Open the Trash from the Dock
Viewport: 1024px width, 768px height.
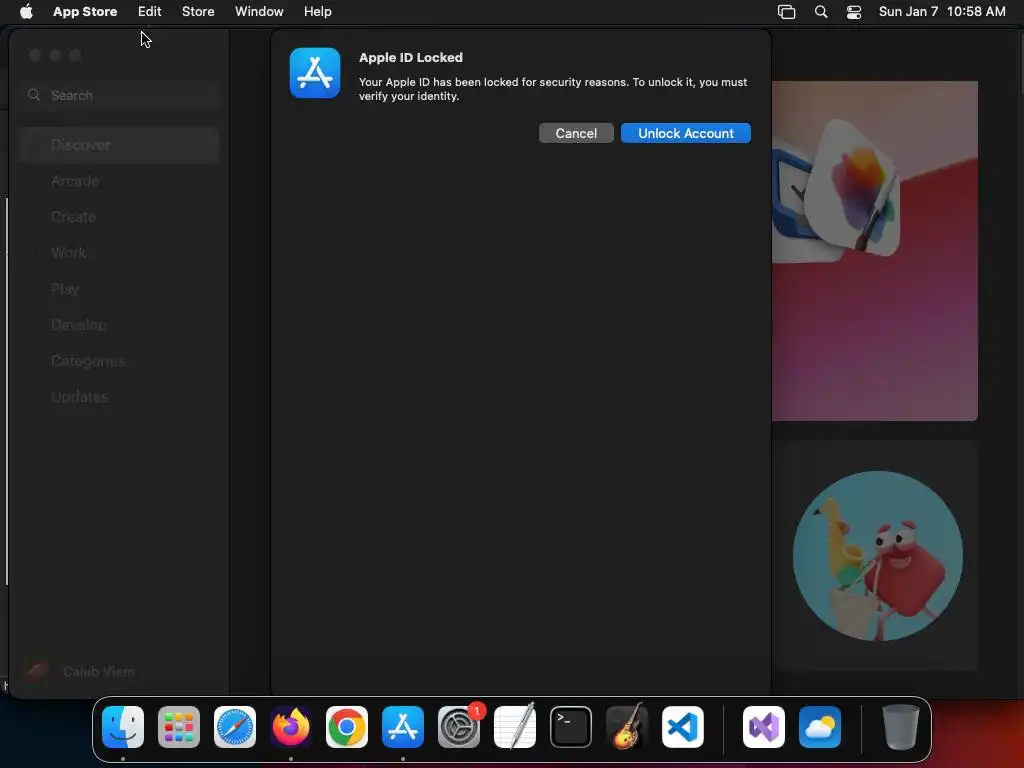pos(901,727)
